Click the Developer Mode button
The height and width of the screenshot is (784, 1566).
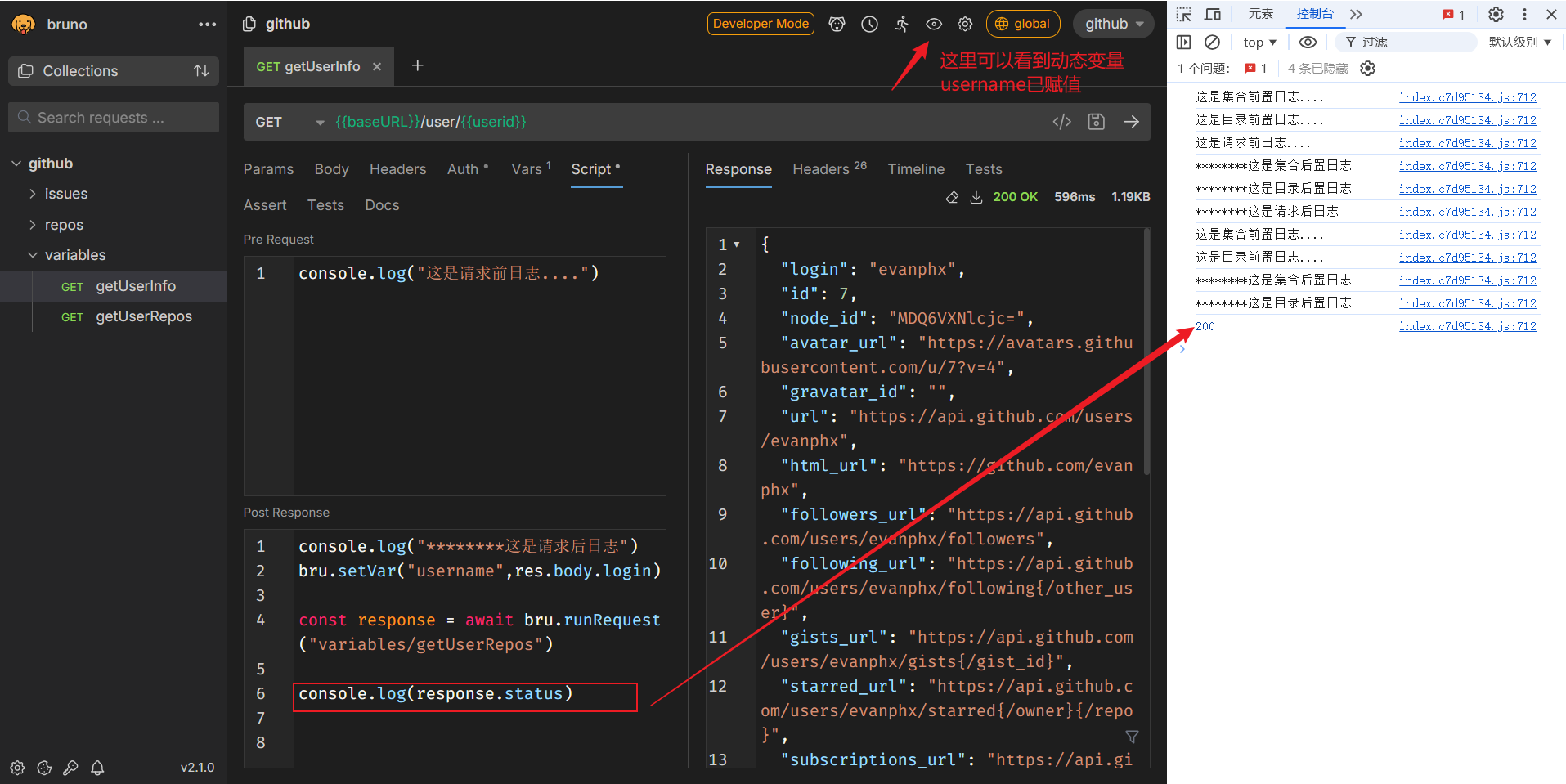[x=760, y=24]
